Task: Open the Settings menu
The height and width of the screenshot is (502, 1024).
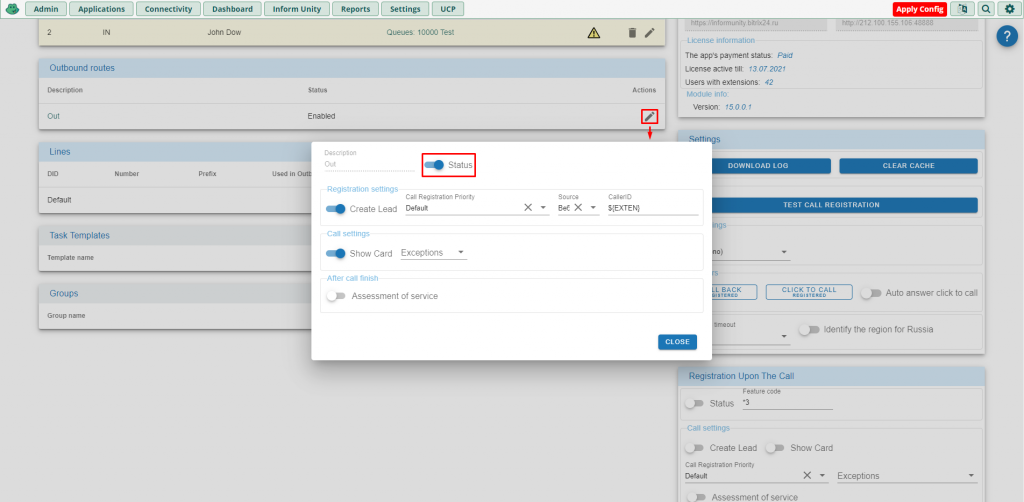Action: pos(406,9)
